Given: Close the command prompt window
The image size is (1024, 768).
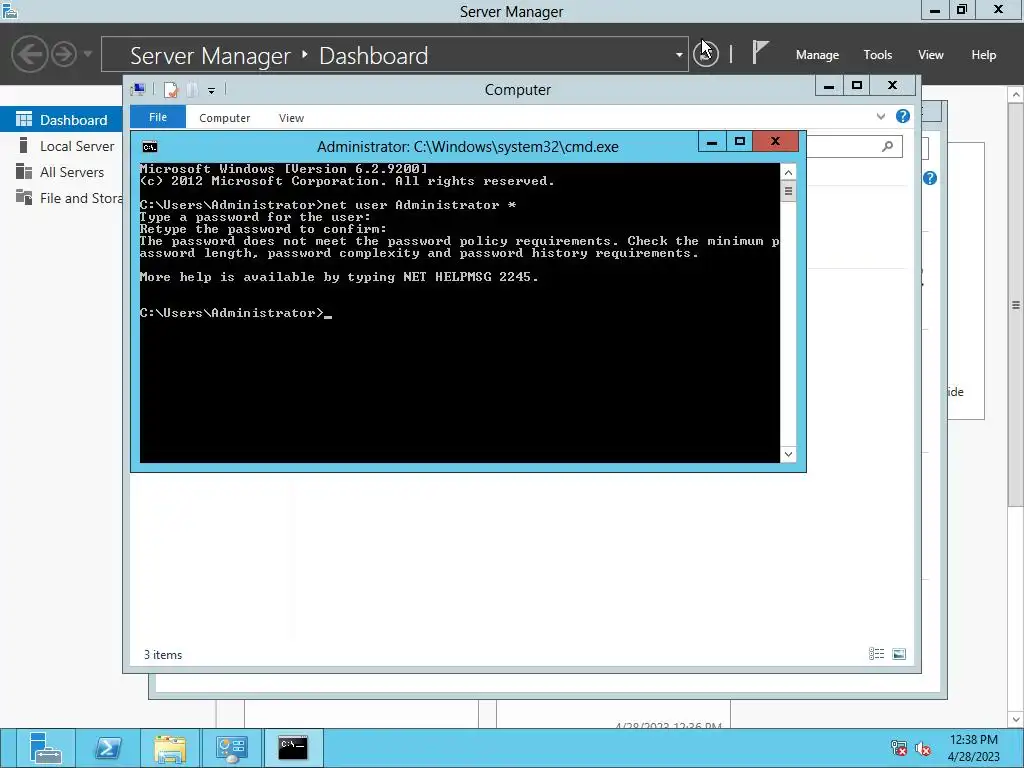Looking at the screenshot, I should (x=775, y=141).
